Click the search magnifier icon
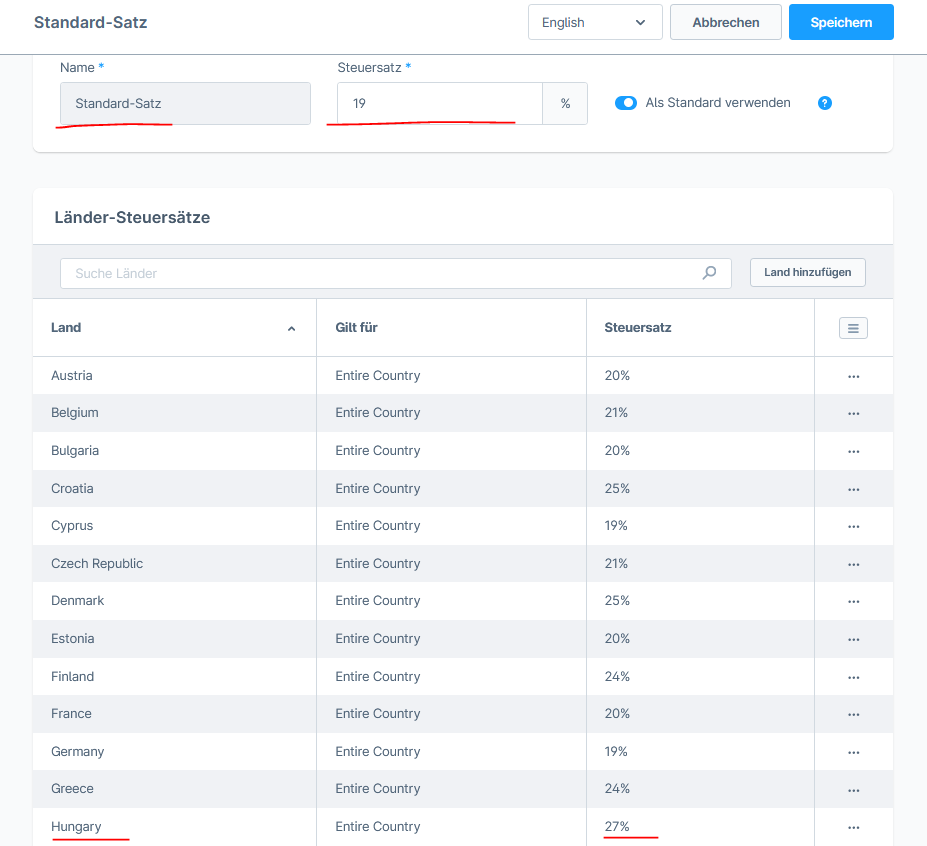 (709, 273)
